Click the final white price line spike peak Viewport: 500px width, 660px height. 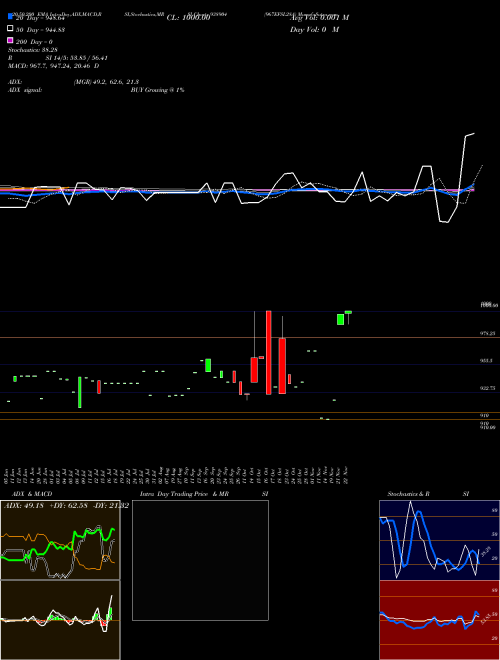coord(474,134)
